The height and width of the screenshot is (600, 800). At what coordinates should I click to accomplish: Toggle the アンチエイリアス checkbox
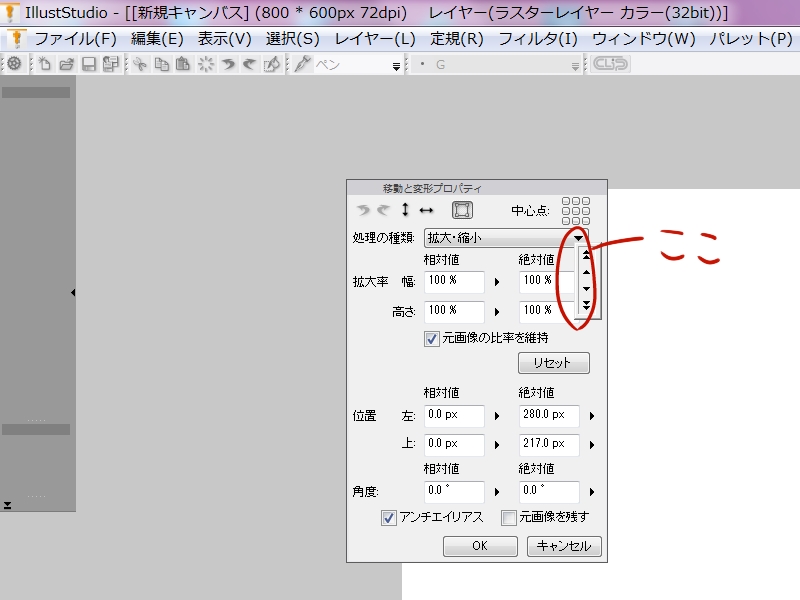tap(388, 518)
